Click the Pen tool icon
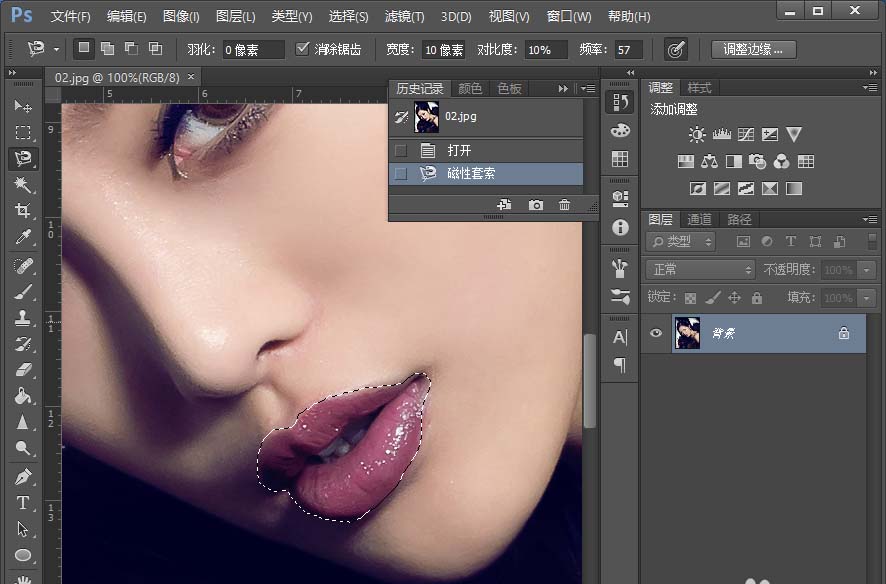Screen dimensions: 886x584 (x=23, y=477)
